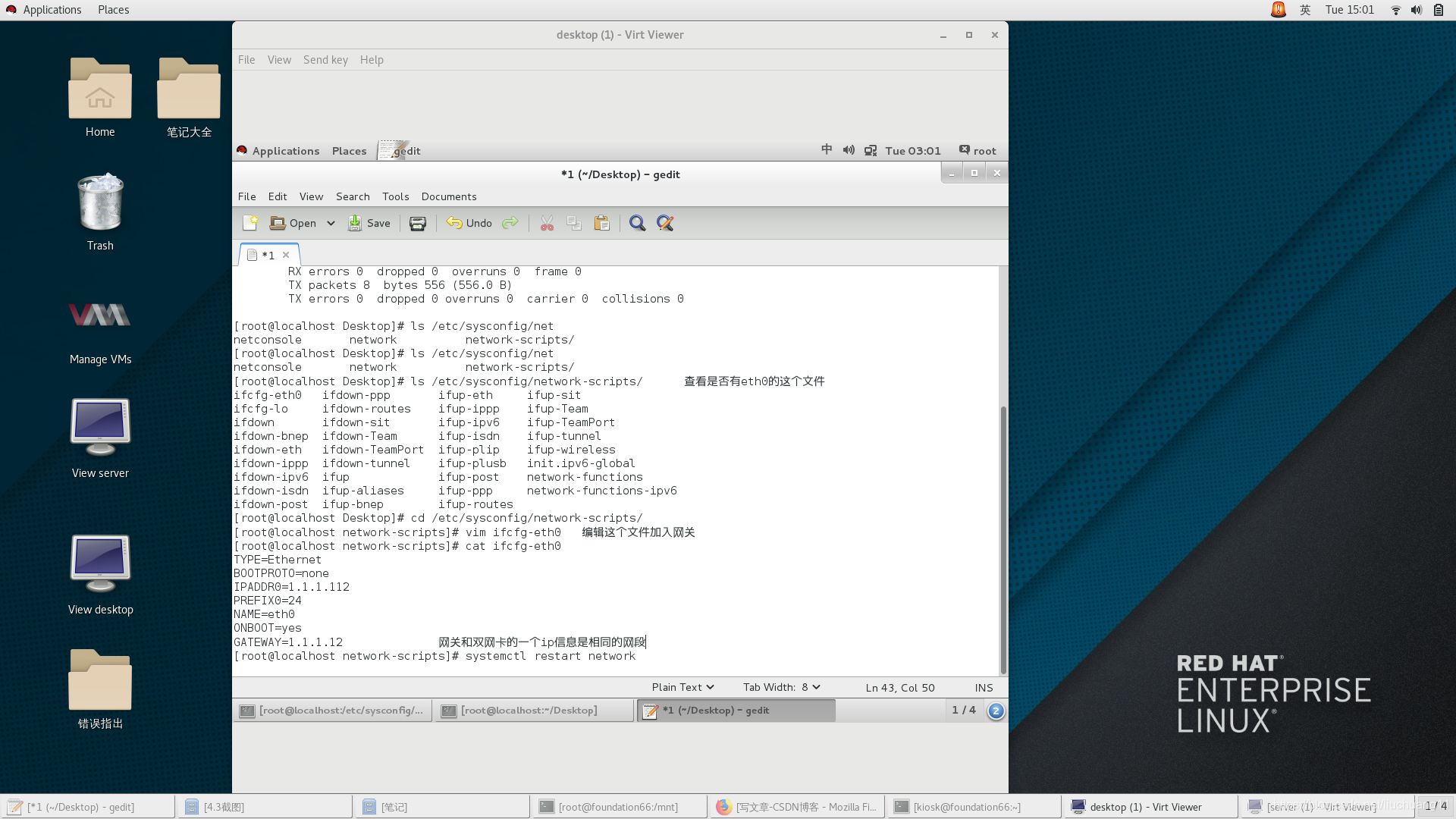Click host Wi-Fi status icon

[x=1395, y=10]
